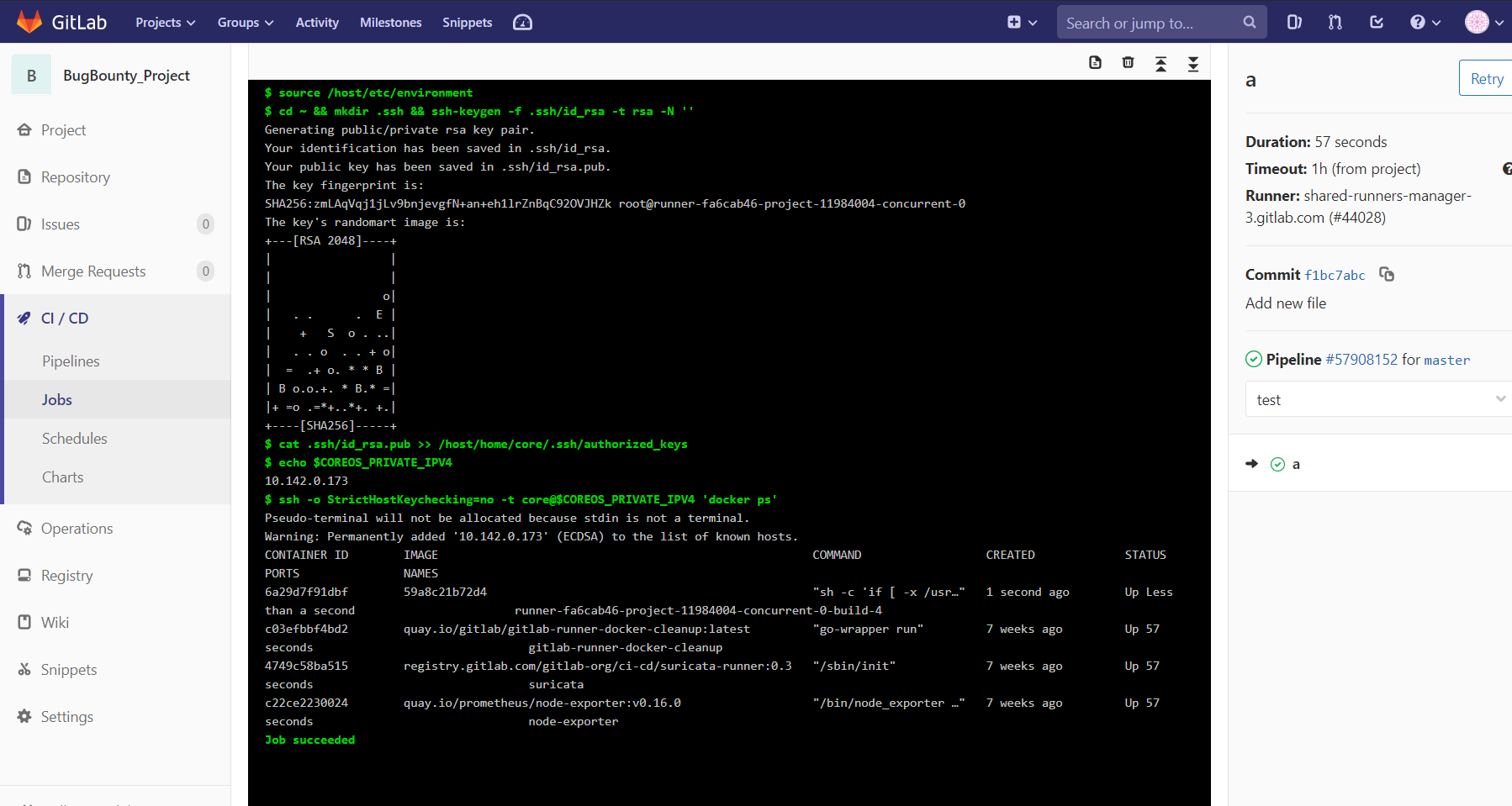Open Schedules in CI/CD sidebar
Viewport: 1512px width, 806px height.
click(x=75, y=439)
